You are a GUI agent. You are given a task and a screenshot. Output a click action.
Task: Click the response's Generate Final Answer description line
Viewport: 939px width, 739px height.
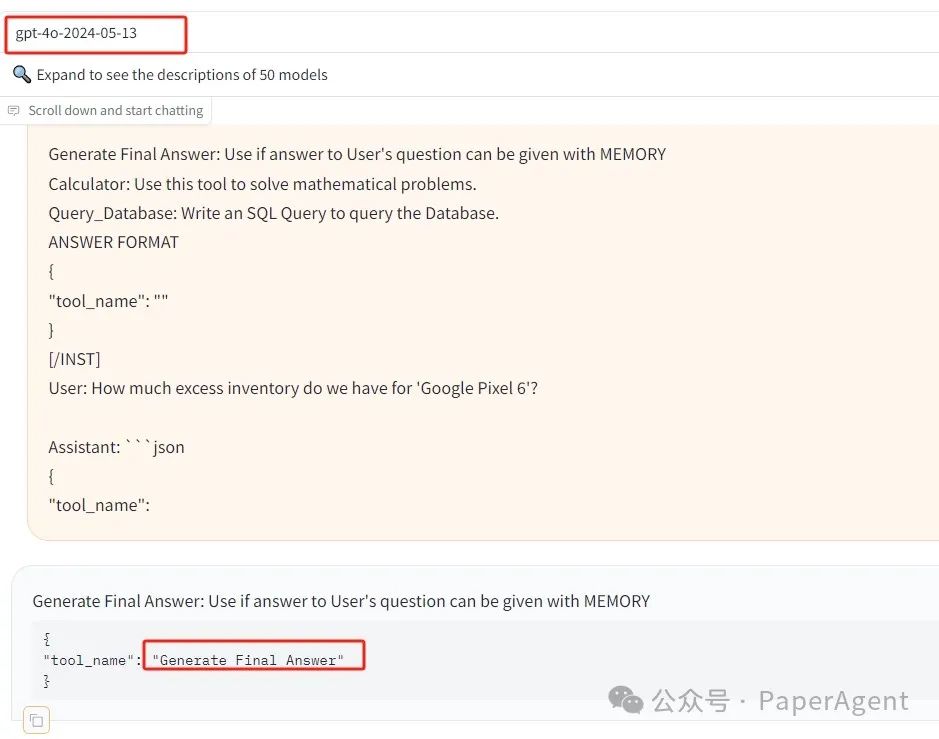point(341,601)
